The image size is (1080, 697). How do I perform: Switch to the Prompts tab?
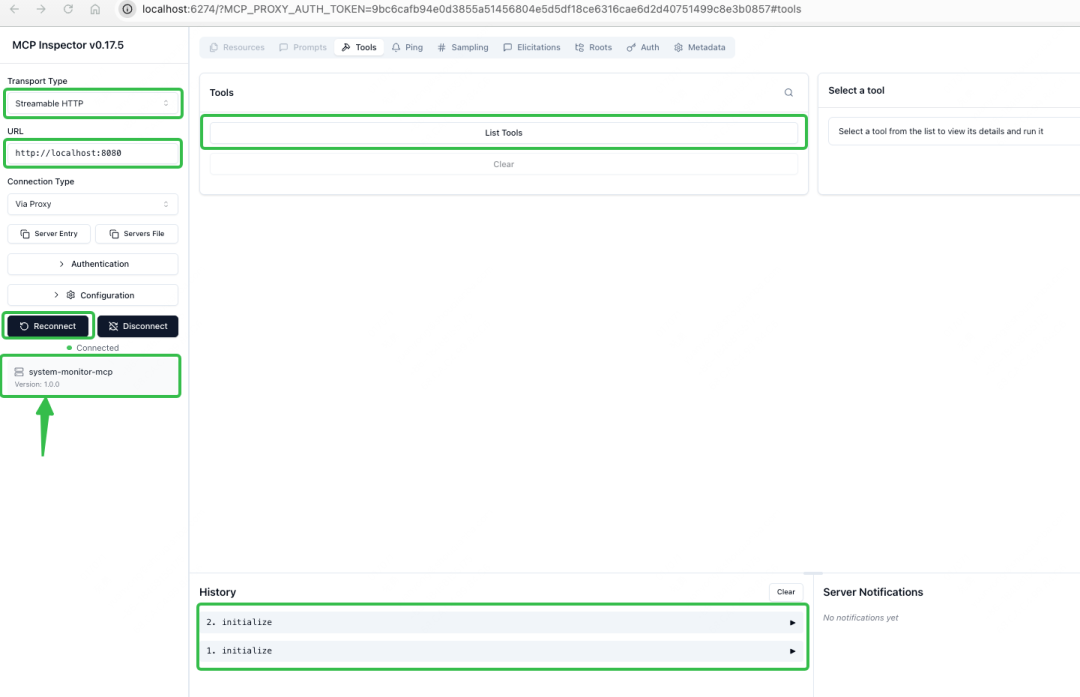pyautogui.click(x=303, y=48)
